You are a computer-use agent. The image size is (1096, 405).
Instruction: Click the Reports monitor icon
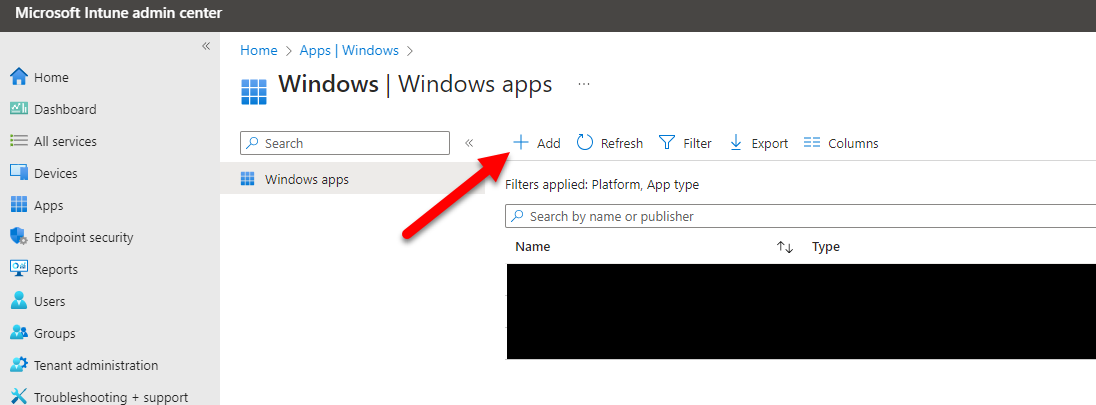point(19,269)
